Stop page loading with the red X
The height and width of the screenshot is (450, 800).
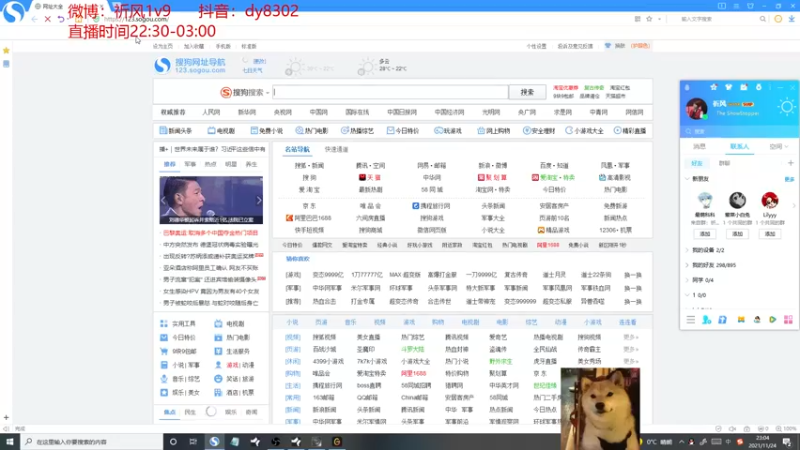[x=47, y=19]
